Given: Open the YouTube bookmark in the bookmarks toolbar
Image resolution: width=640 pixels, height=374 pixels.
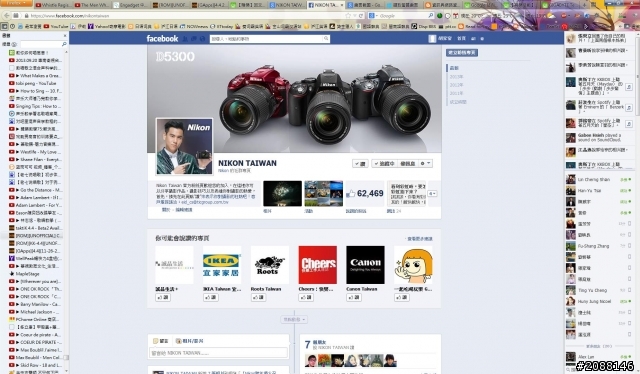Looking at the screenshot, I should pyautogui.click(x=56, y=26).
